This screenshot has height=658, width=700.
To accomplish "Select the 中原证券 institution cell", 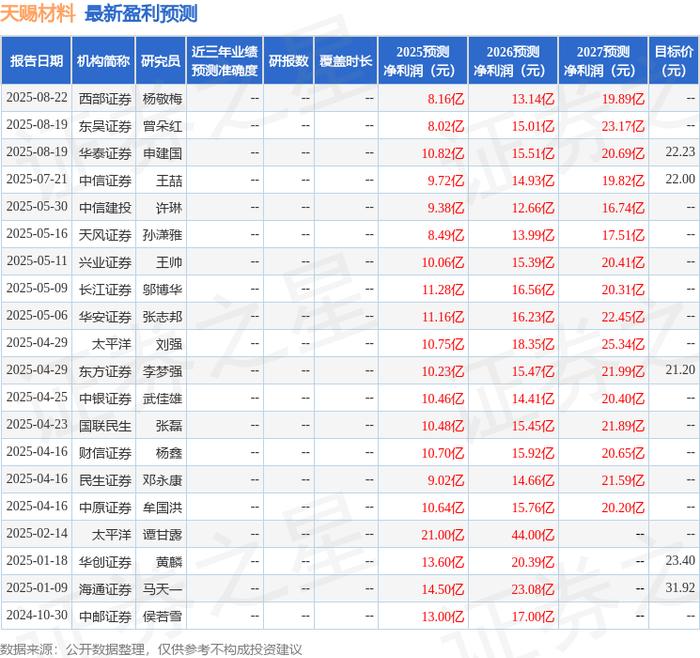I will (x=105, y=507).
